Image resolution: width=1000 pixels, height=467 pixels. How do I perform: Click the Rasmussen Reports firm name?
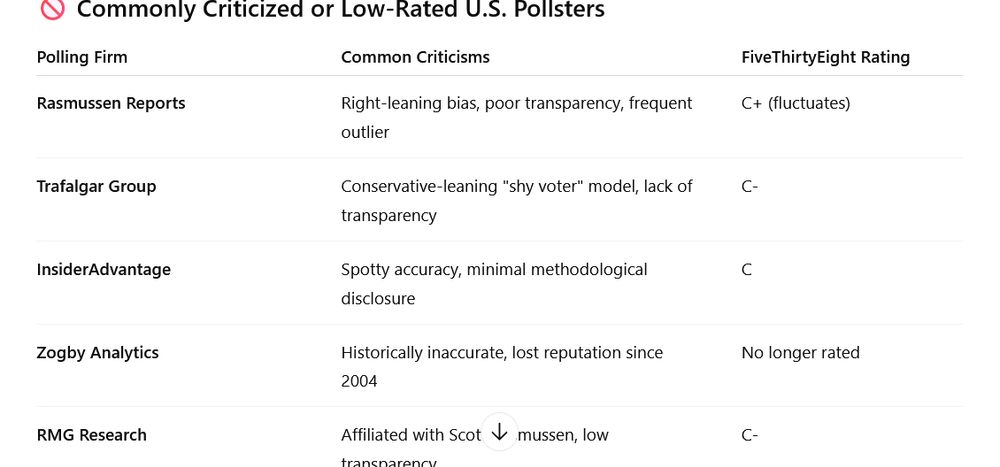click(x=111, y=103)
